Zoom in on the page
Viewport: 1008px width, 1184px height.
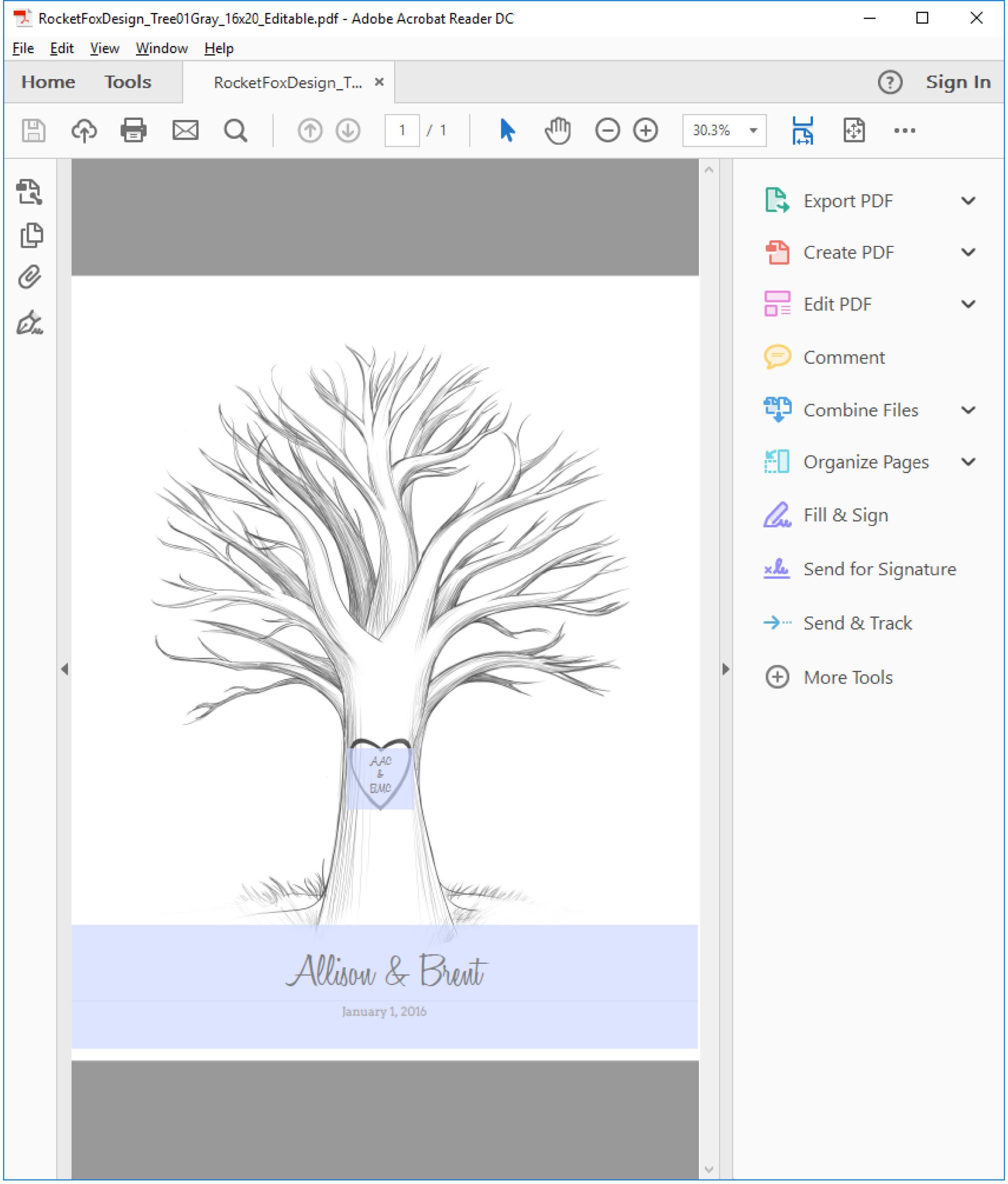tap(645, 130)
